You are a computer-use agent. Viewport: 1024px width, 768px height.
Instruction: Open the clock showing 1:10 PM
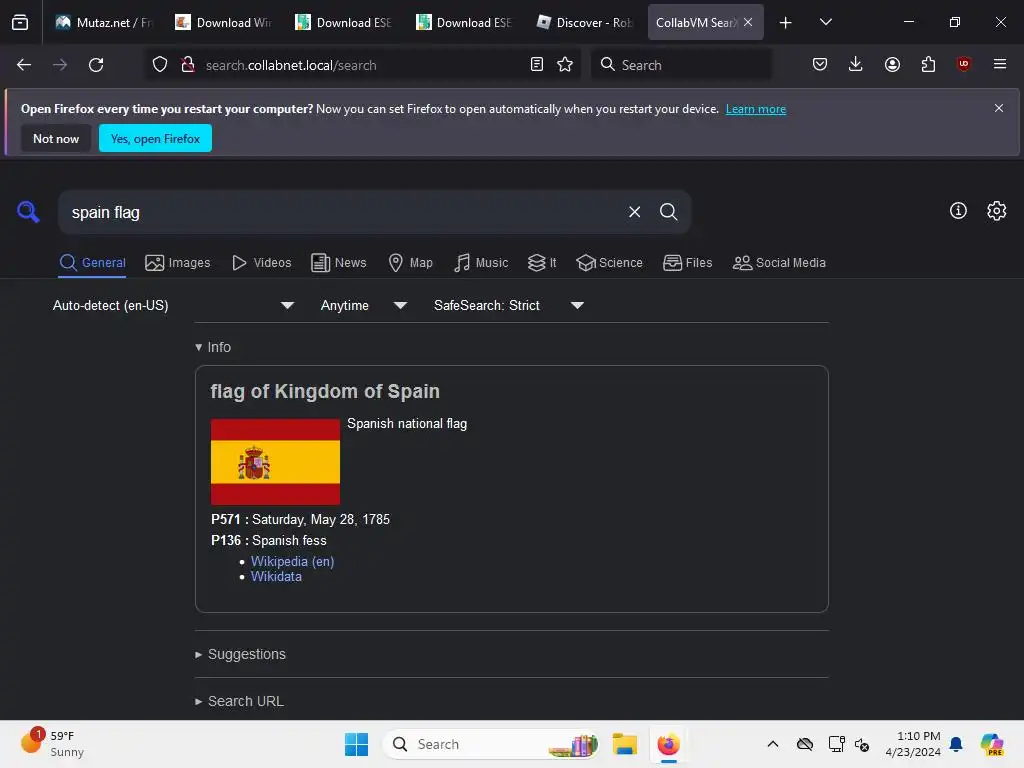[x=913, y=744]
